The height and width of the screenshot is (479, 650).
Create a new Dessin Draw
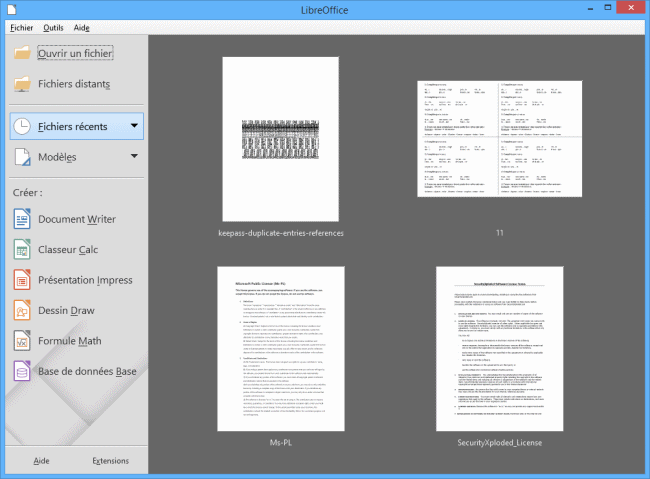pyautogui.click(x=66, y=310)
